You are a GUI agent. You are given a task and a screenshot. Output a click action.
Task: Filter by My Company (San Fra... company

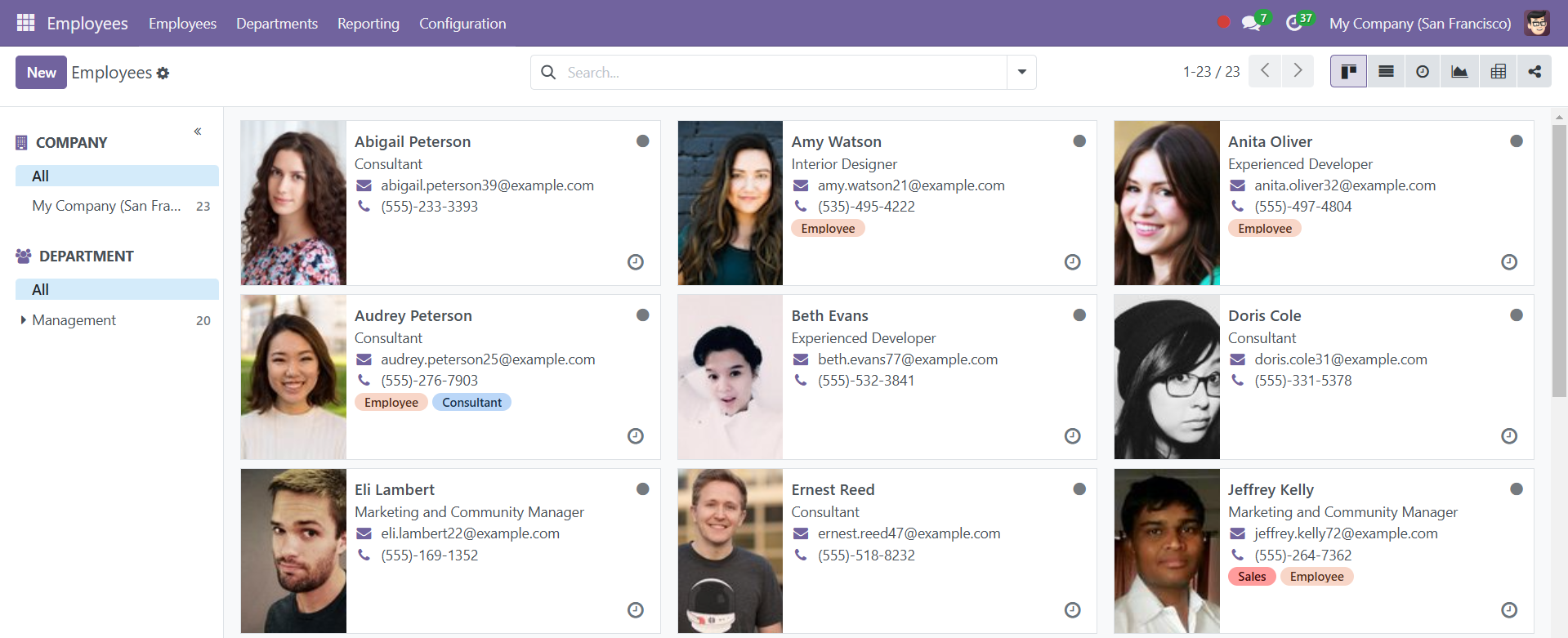tap(117, 206)
